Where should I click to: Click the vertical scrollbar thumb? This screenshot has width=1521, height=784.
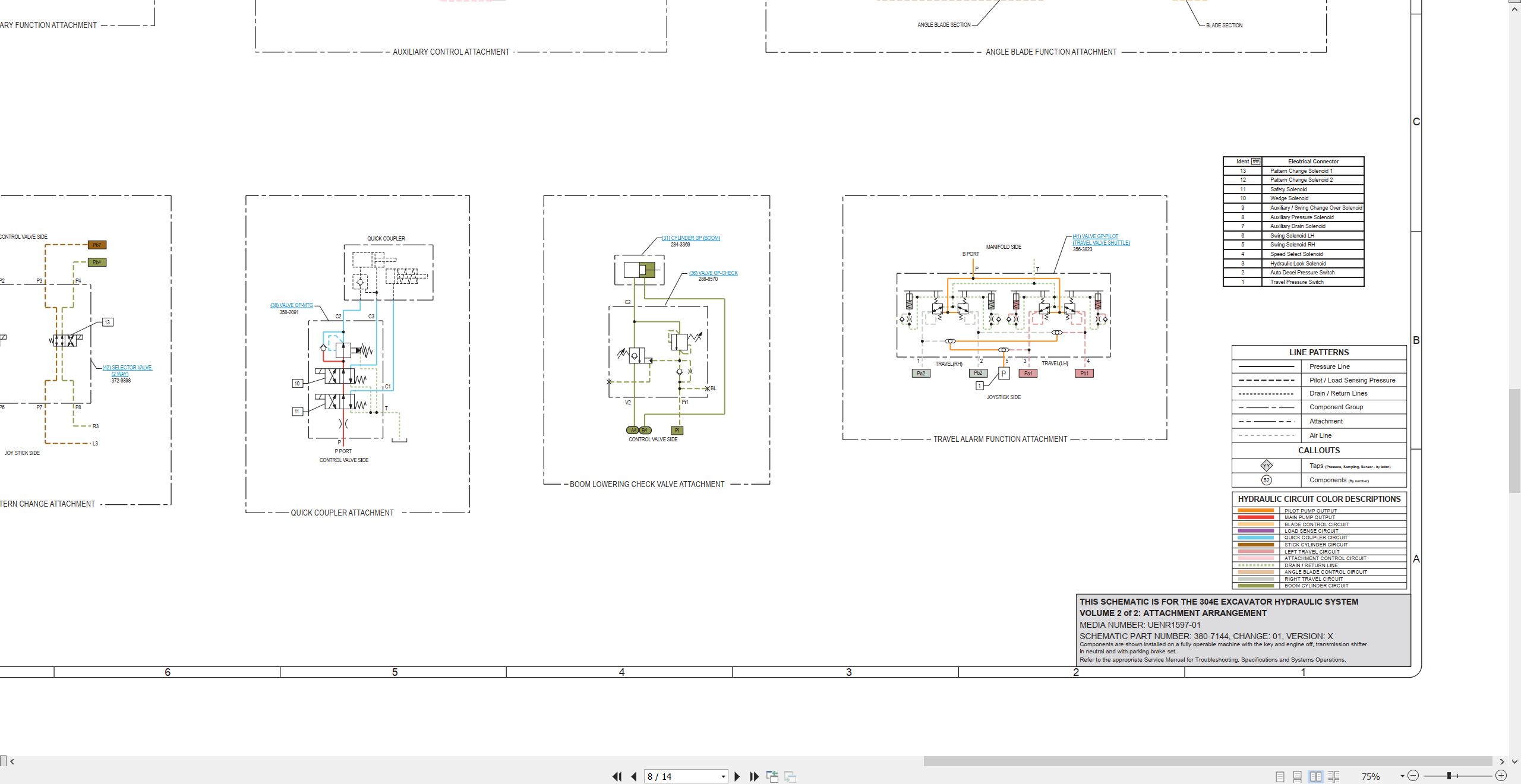pos(1515,440)
